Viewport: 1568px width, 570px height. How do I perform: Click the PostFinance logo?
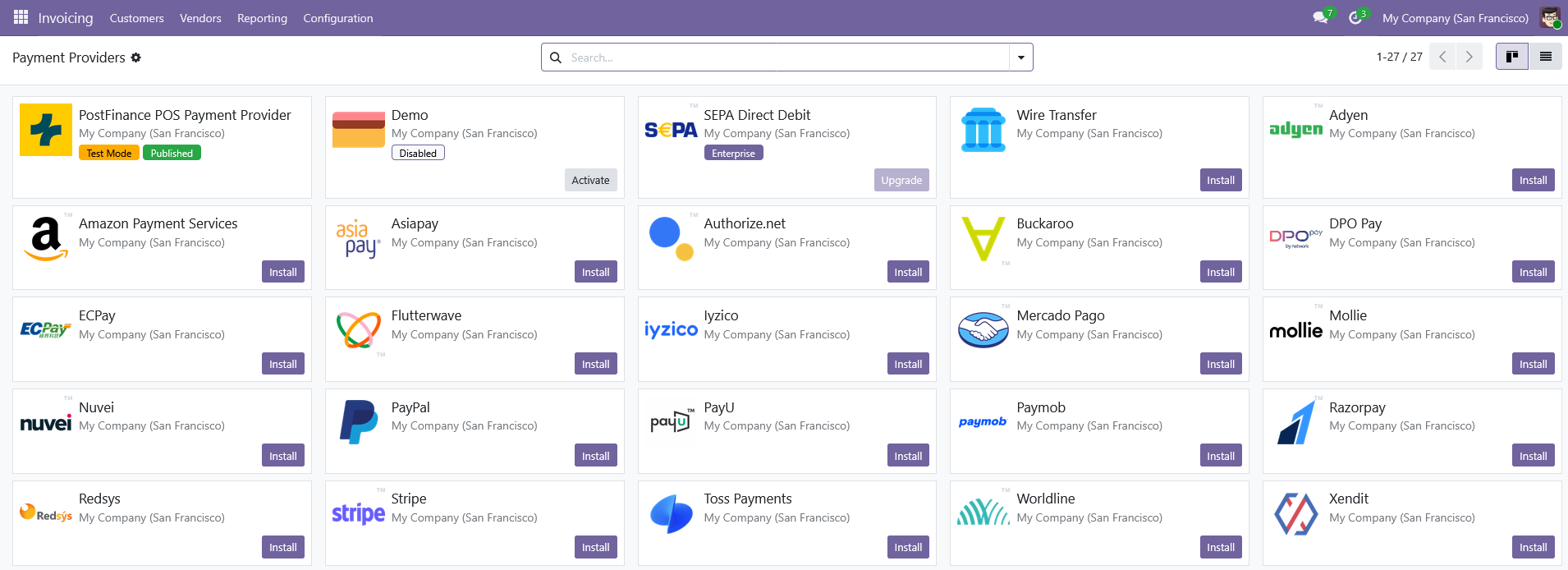[x=46, y=130]
